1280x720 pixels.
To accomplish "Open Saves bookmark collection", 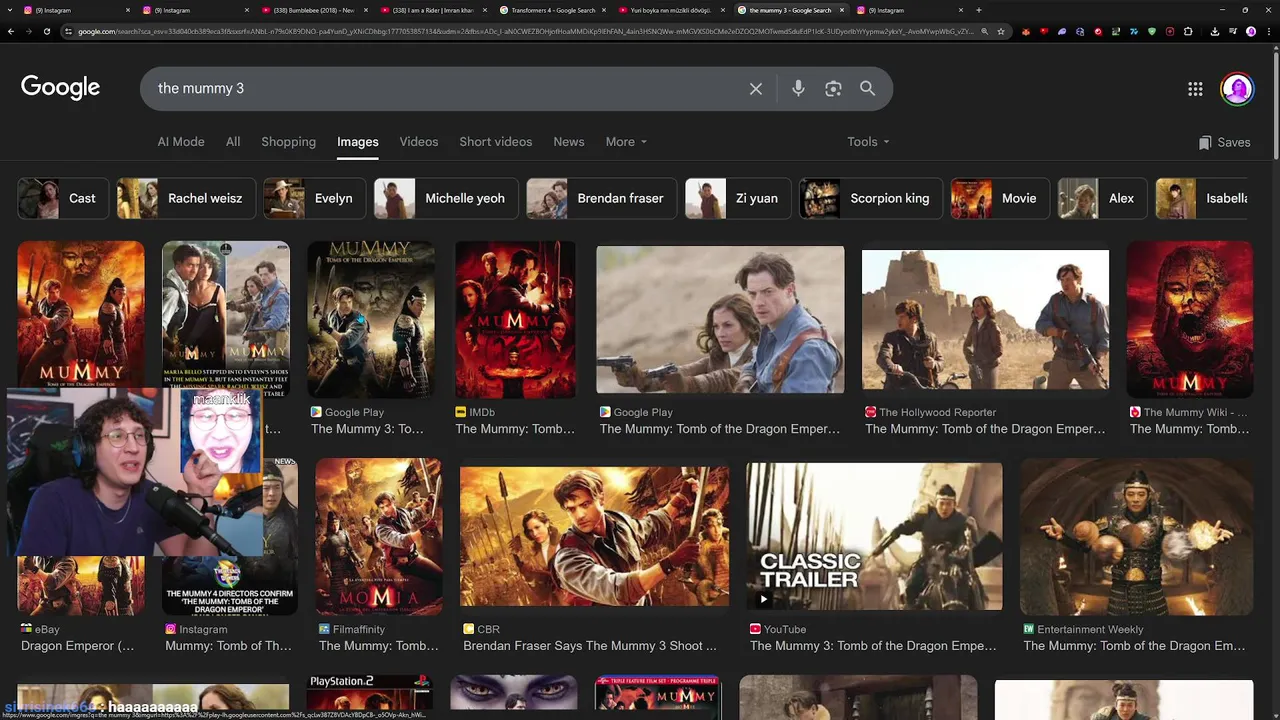I will [x=1224, y=142].
